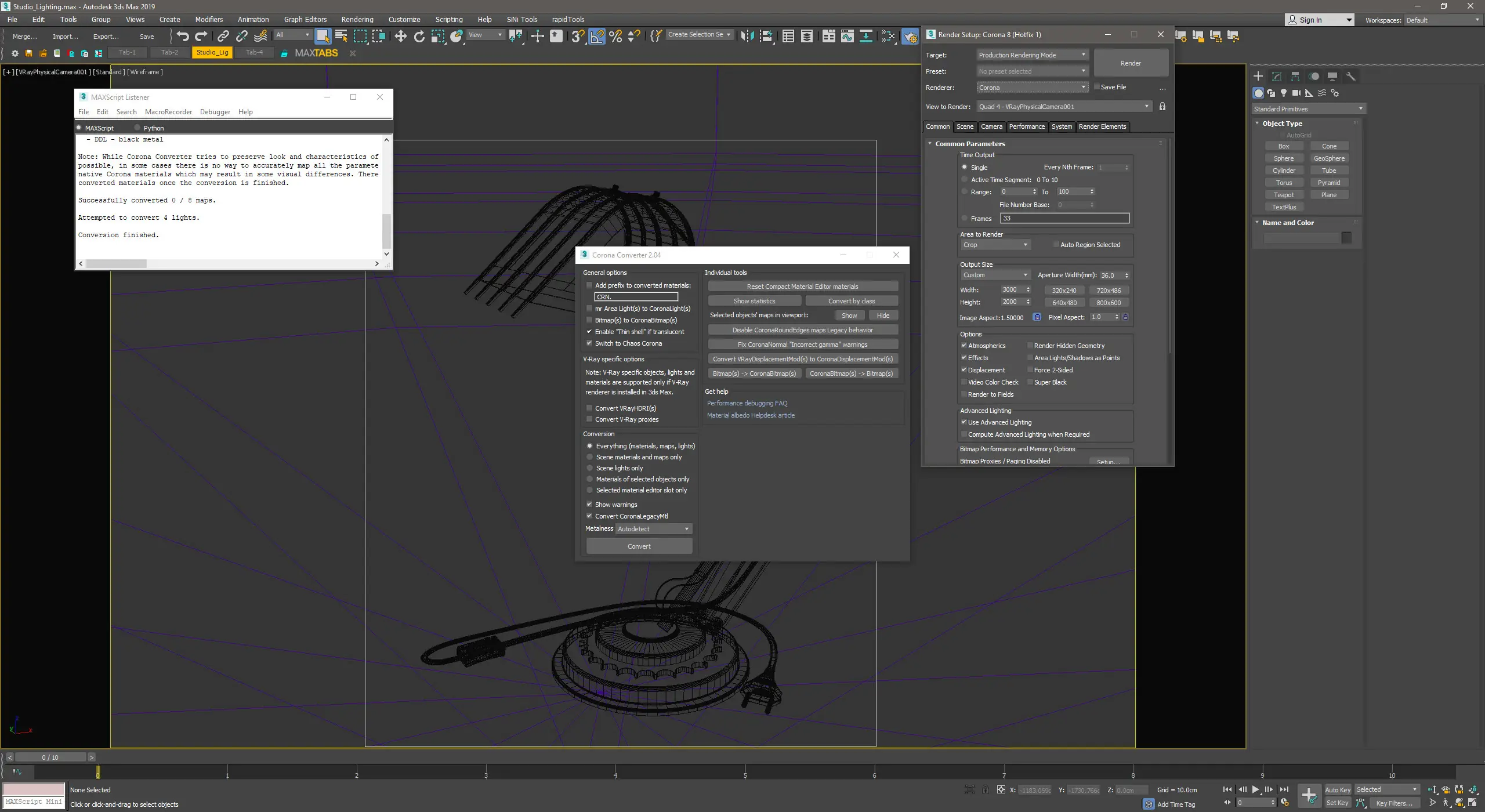
Task: Switch to the Render Elements tab
Action: [x=1102, y=126]
